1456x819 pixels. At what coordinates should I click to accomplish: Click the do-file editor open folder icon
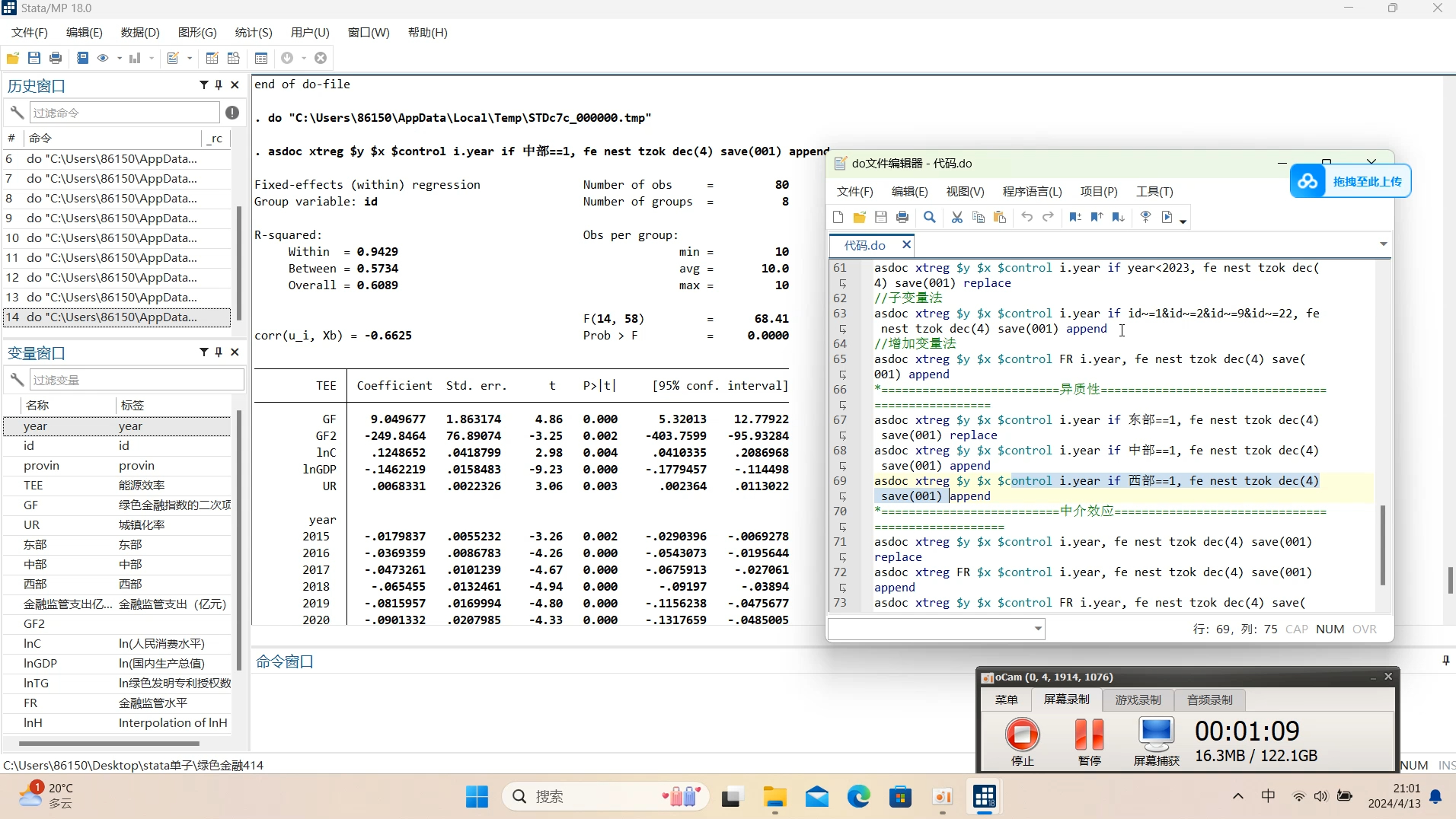pos(860,217)
